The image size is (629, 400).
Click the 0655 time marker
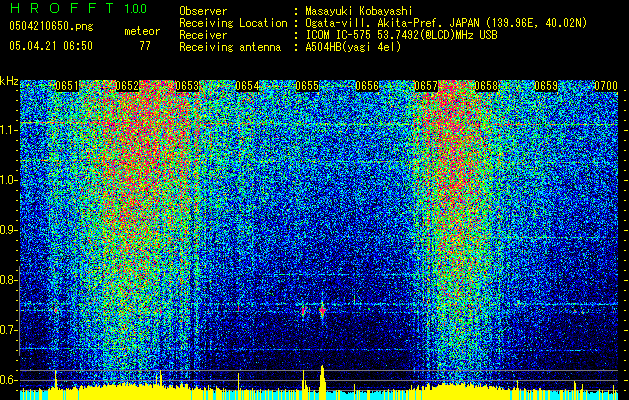(307, 86)
